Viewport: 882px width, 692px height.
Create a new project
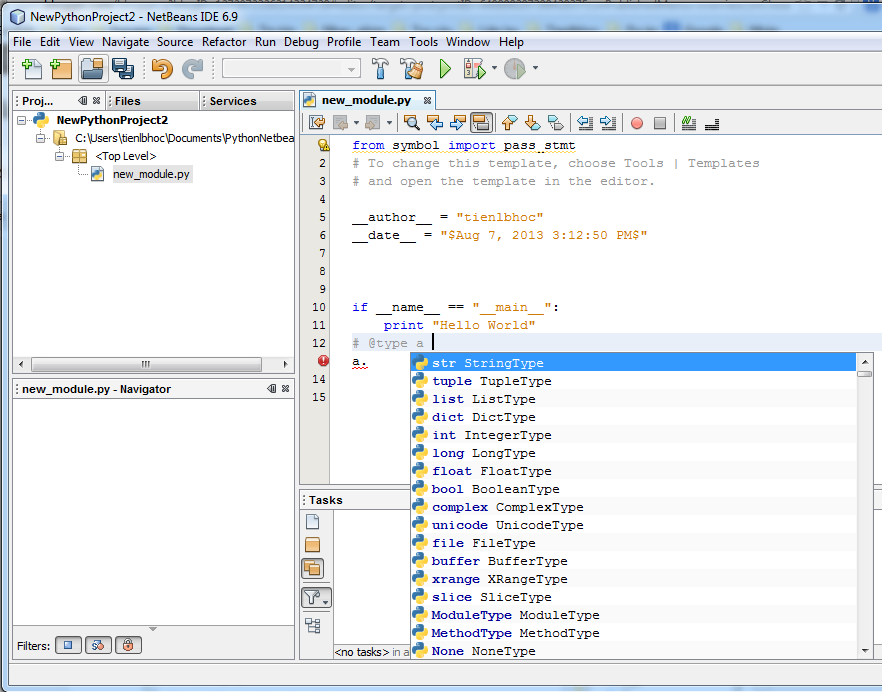coord(62,70)
